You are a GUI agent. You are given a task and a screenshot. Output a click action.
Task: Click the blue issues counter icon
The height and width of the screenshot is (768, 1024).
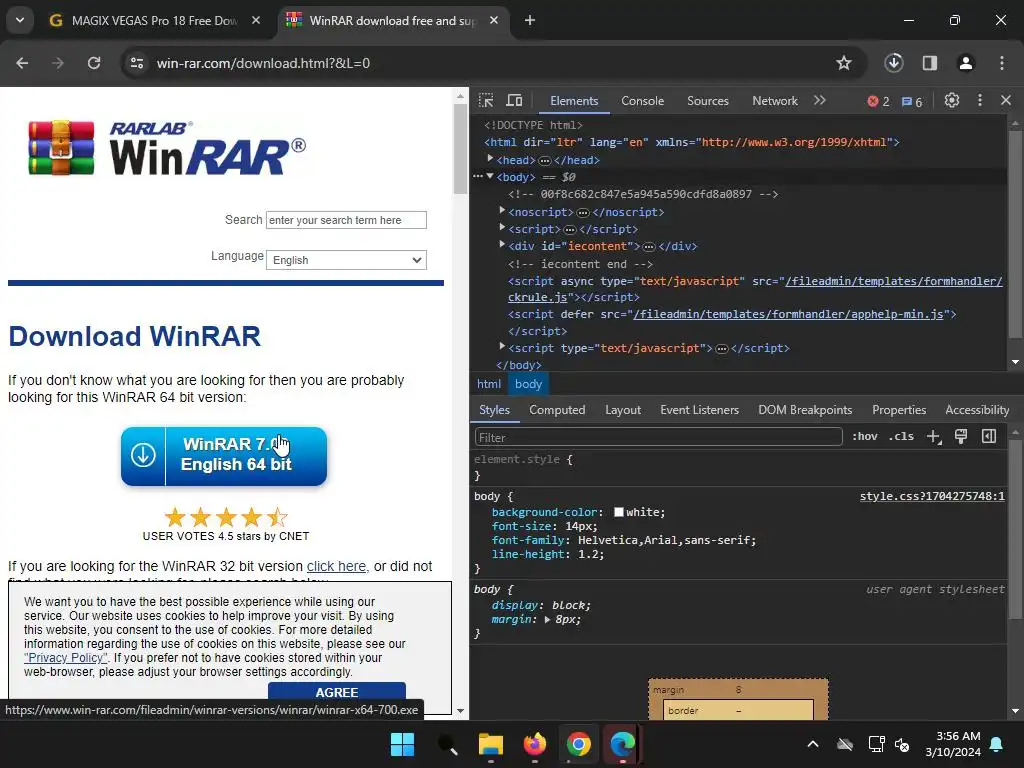pos(912,101)
